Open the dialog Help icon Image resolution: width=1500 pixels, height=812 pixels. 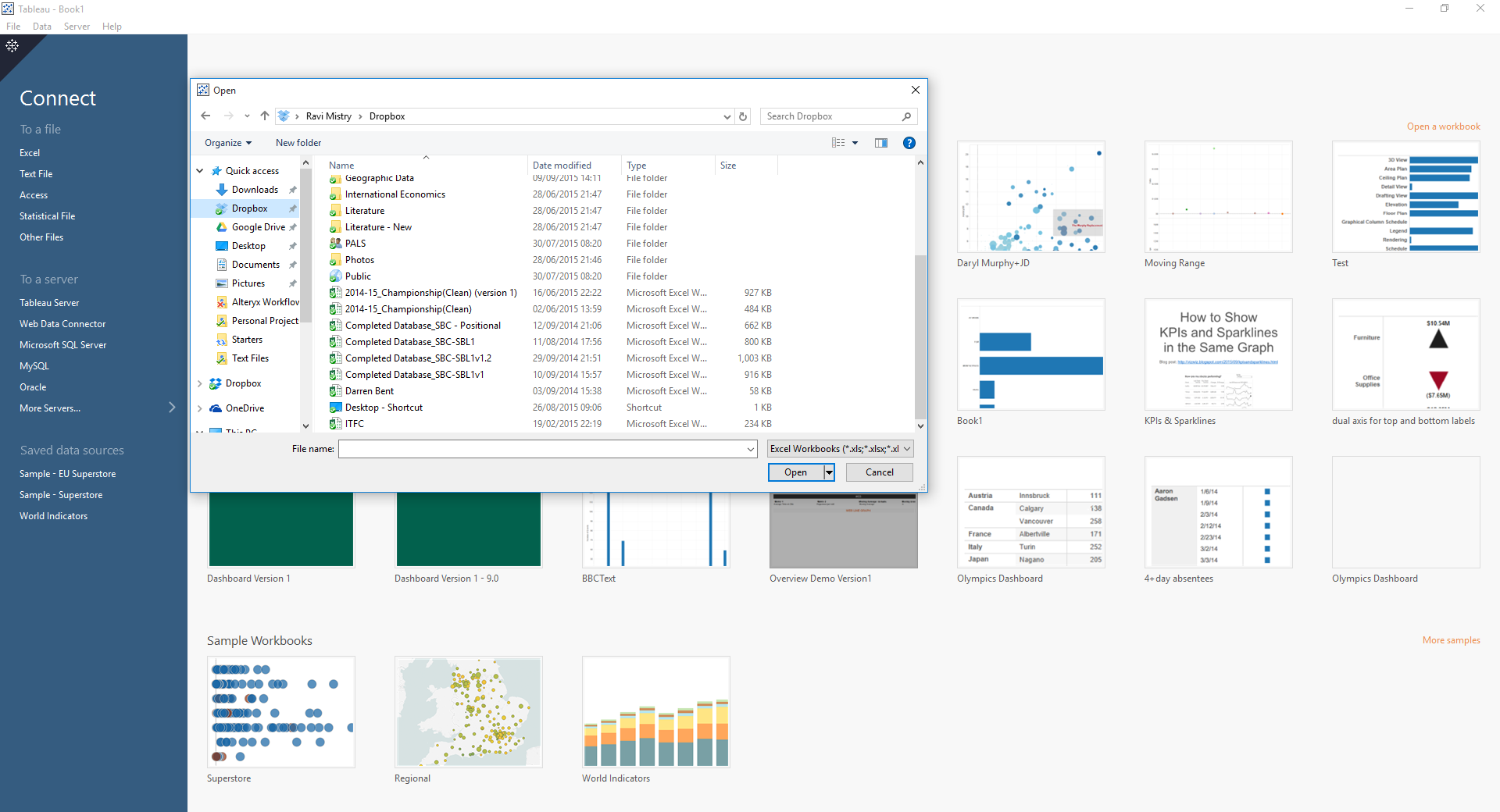pos(909,143)
